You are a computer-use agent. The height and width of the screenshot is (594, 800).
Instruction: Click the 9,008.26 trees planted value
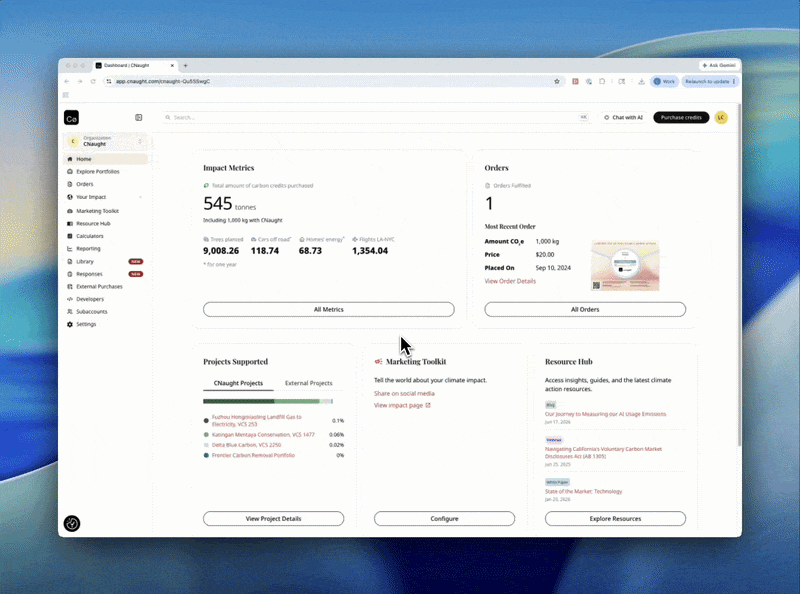[x=221, y=251]
